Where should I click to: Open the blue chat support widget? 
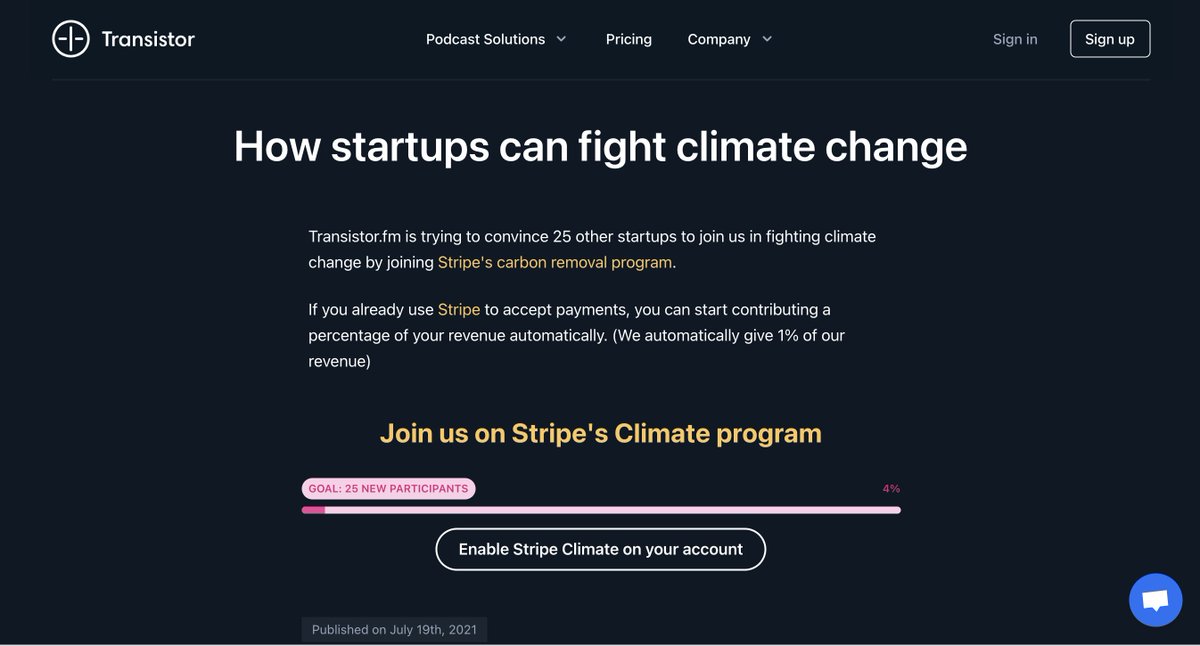pyautogui.click(x=1155, y=600)
